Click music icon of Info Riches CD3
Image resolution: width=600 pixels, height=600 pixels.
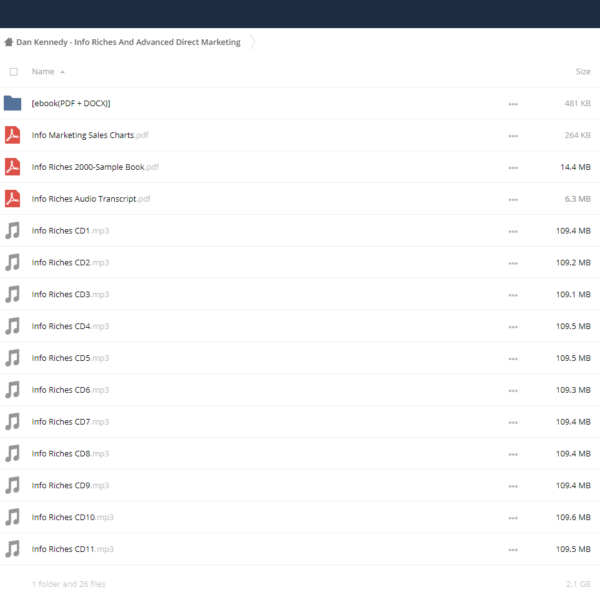coord(13,294)
